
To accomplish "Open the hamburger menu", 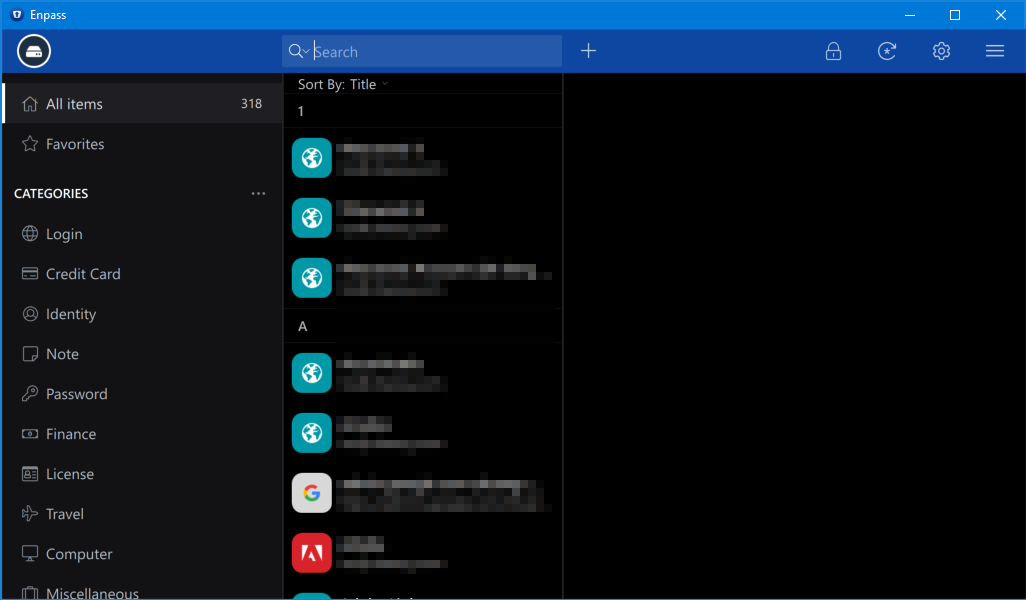I will pyautogui.click(x=994, y=50).
